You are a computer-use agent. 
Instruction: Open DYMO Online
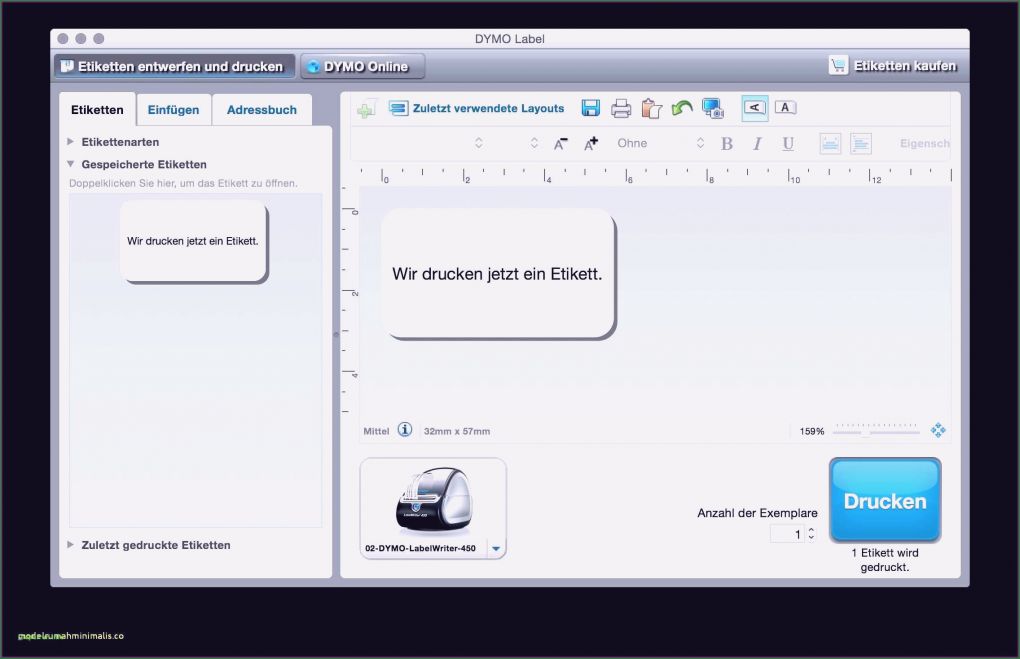click(x=362, y=66)
